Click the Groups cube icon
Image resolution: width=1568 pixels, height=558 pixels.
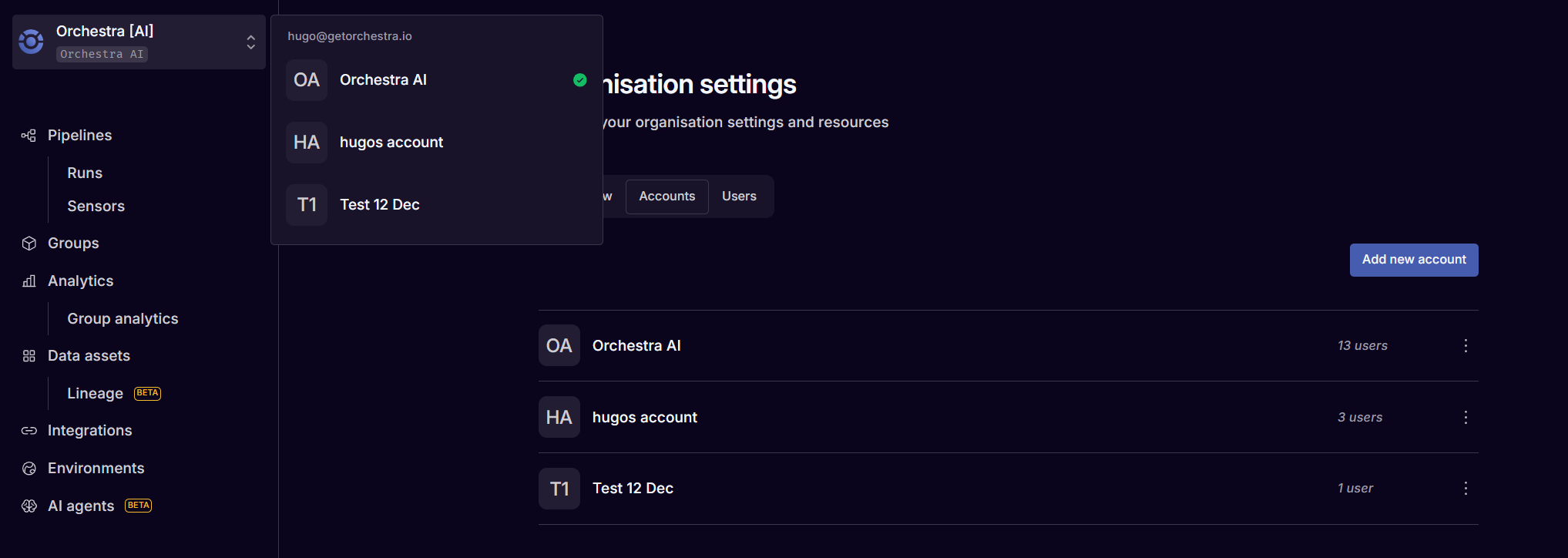pyautogui.click(x=29, y=244)
